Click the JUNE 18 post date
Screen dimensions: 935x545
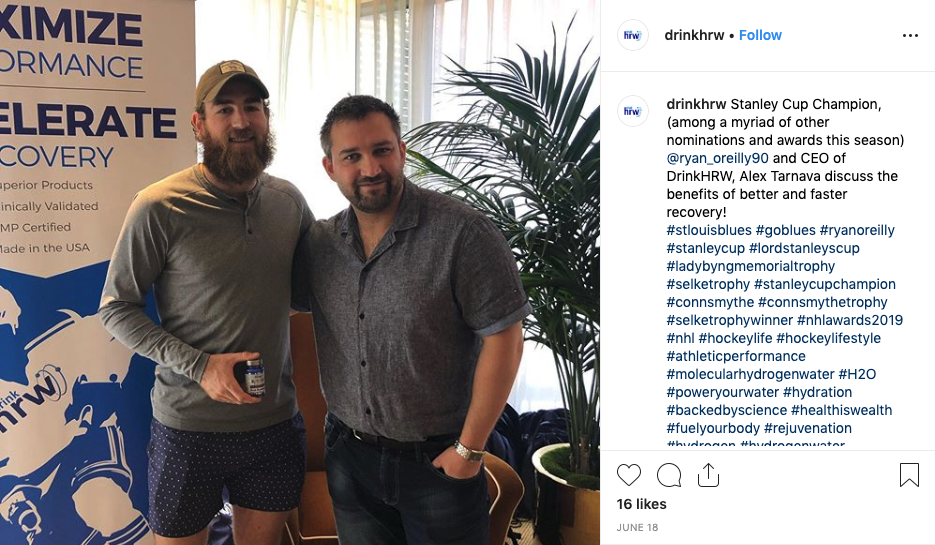637,528
